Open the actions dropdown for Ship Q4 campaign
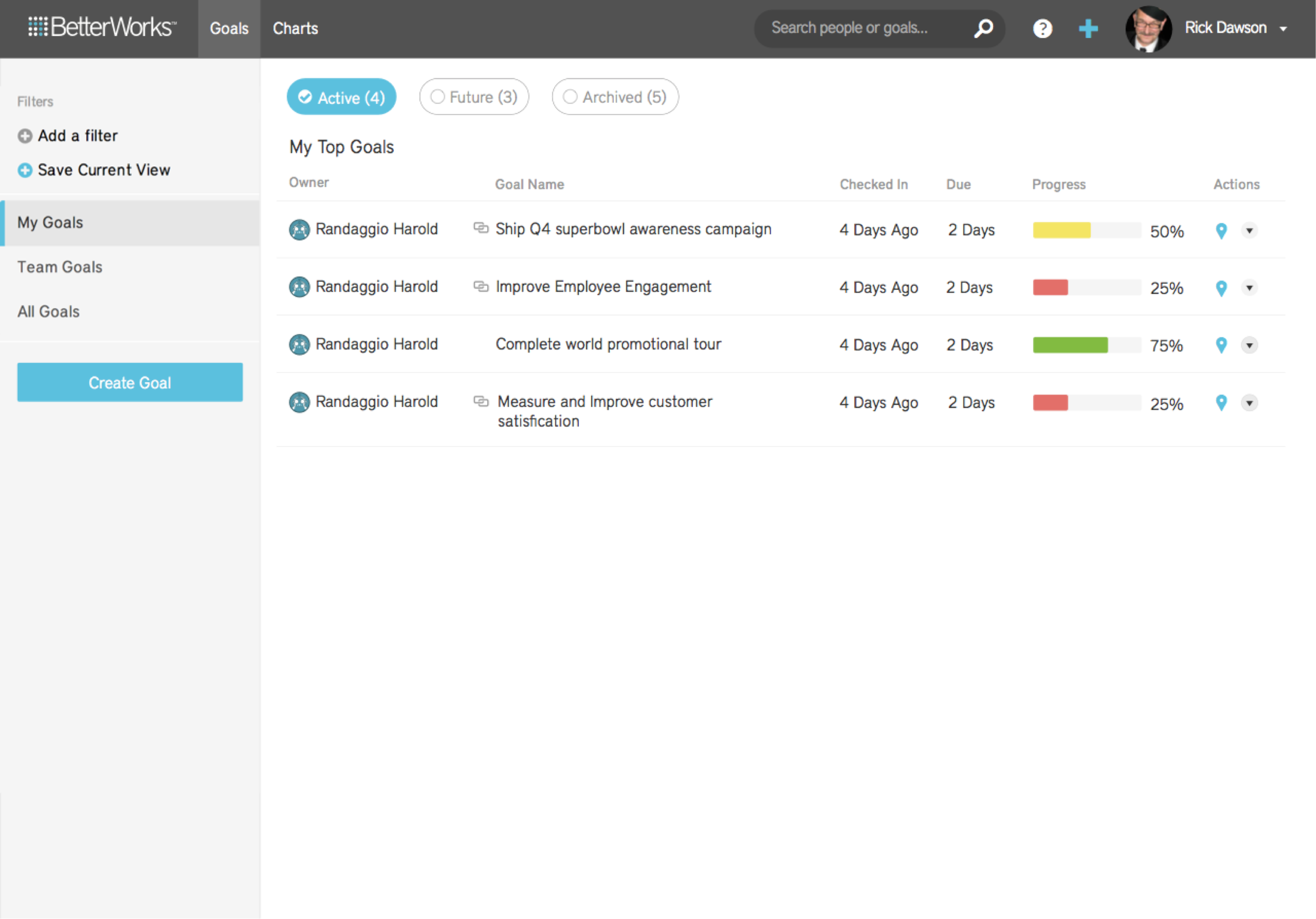 [1250, 231]
